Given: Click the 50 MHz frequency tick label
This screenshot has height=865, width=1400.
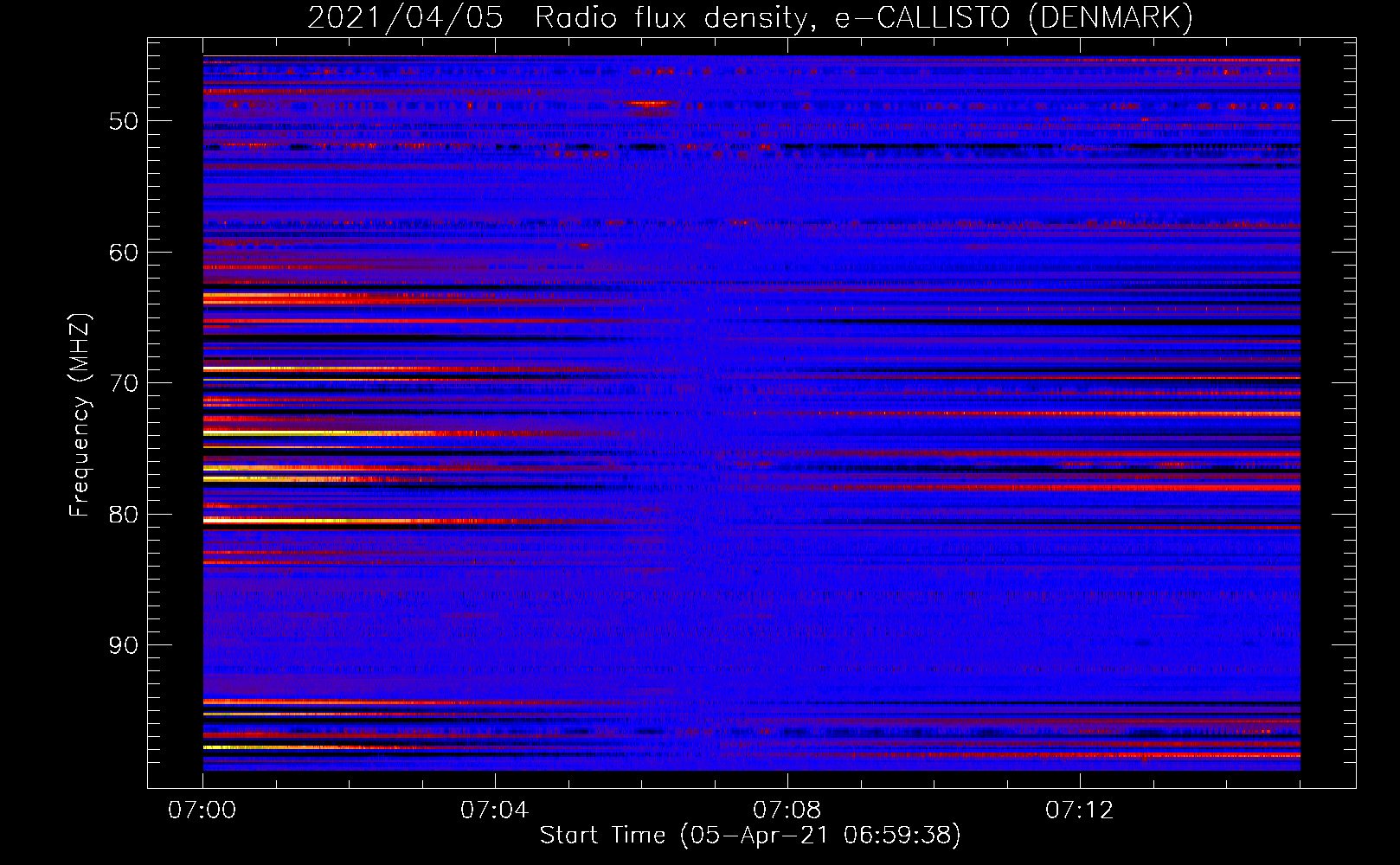Looking at the screenshot, I should pyautogui.click(x=123, y=121).
